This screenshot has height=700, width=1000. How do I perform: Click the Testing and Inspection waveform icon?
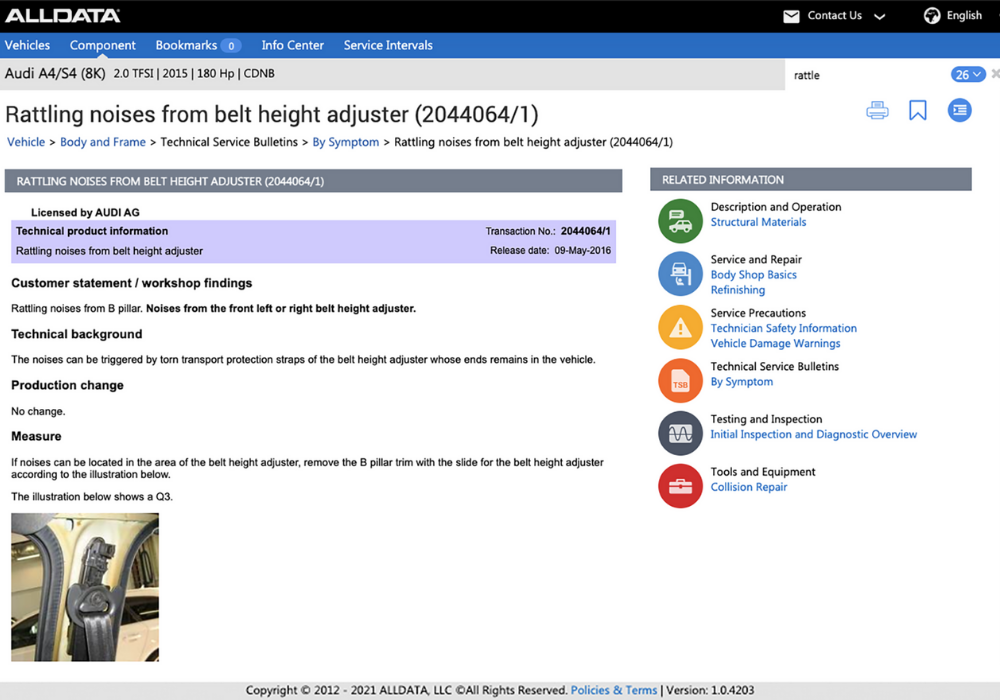680,434
